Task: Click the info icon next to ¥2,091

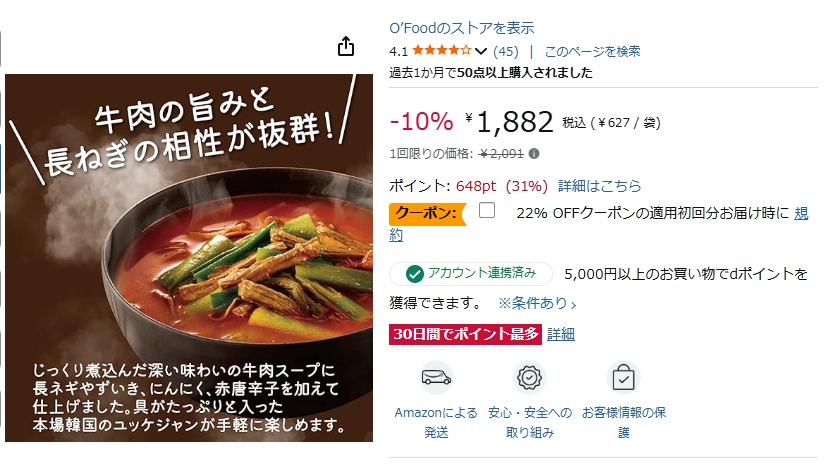Action: click(x=534, y=154)
